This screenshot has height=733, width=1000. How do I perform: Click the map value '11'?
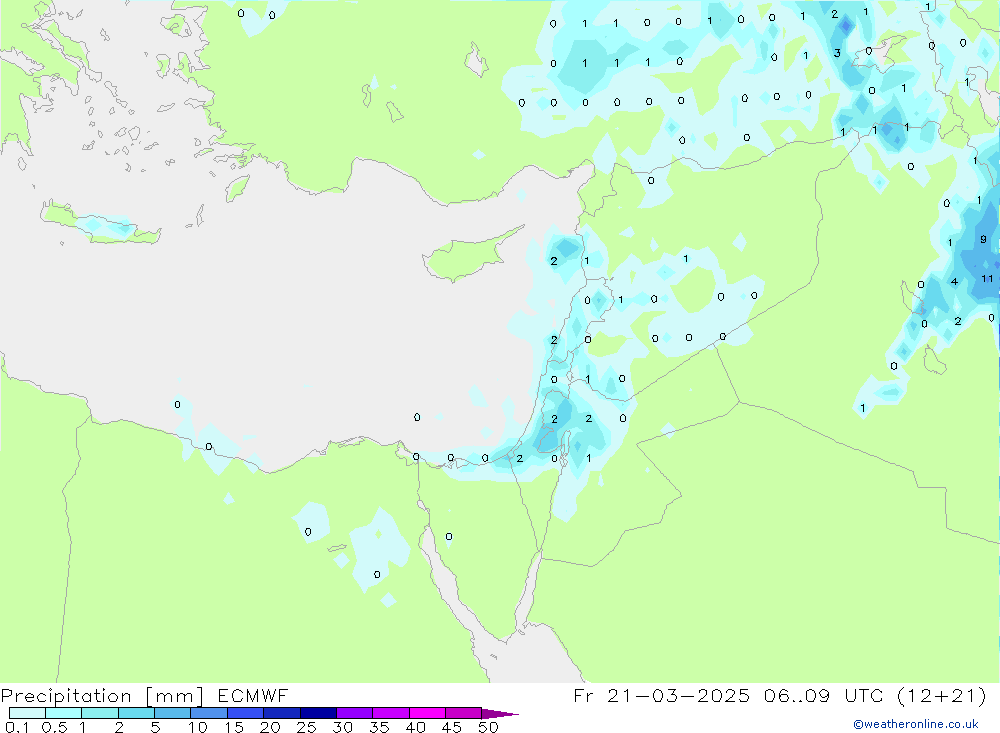tap(987, 278)
